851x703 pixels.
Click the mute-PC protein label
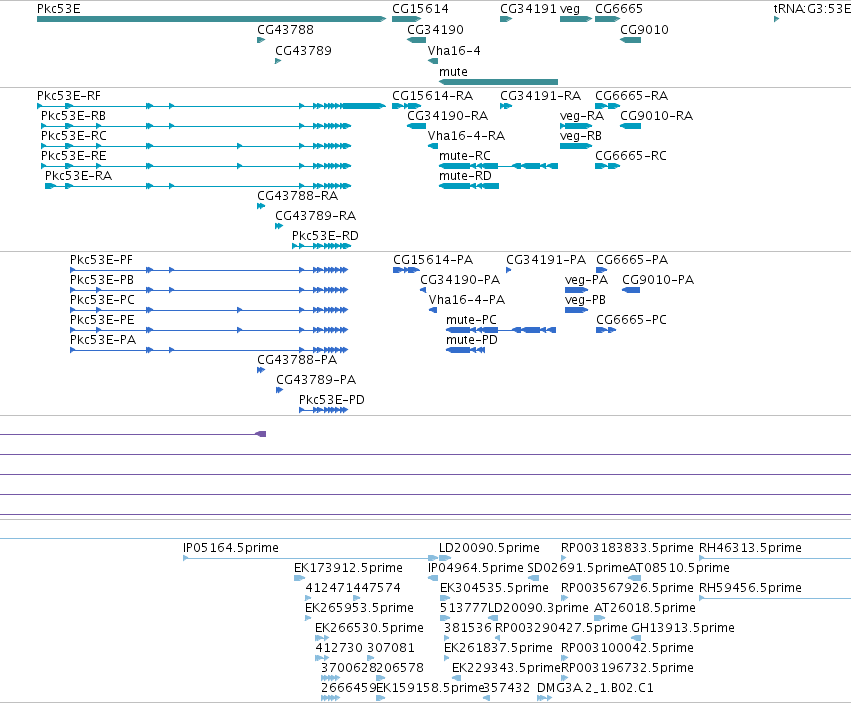point(471,320)
